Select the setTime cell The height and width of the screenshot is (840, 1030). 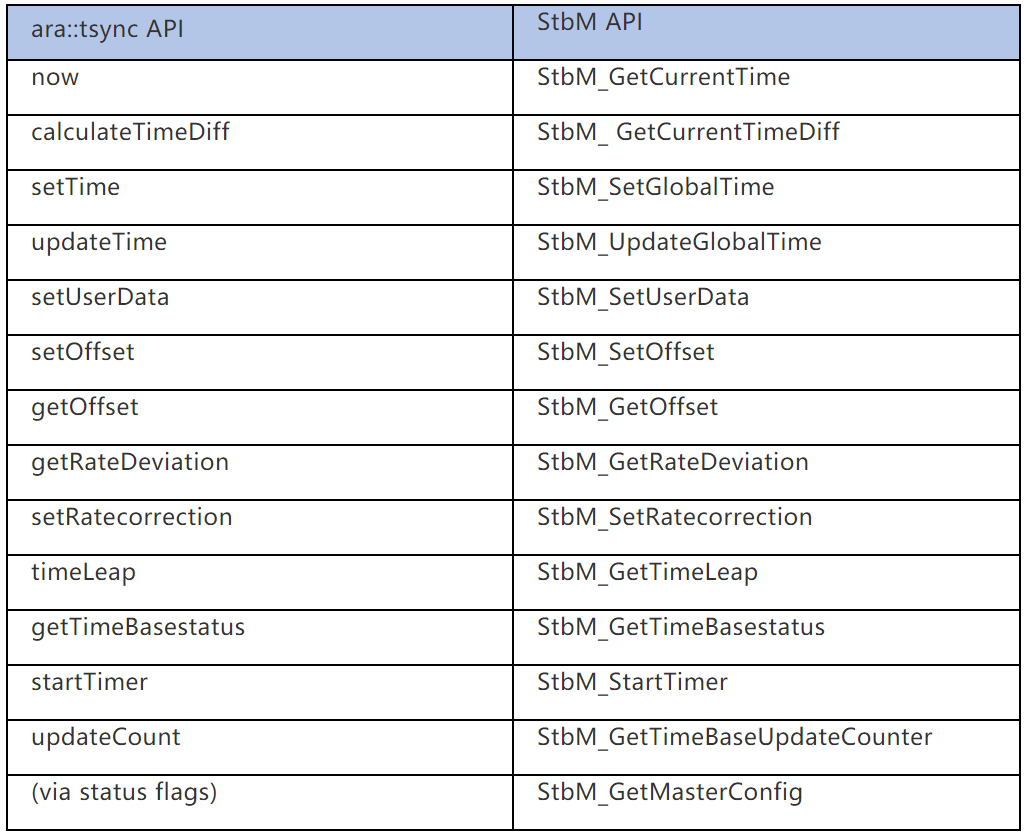point(75,187)
